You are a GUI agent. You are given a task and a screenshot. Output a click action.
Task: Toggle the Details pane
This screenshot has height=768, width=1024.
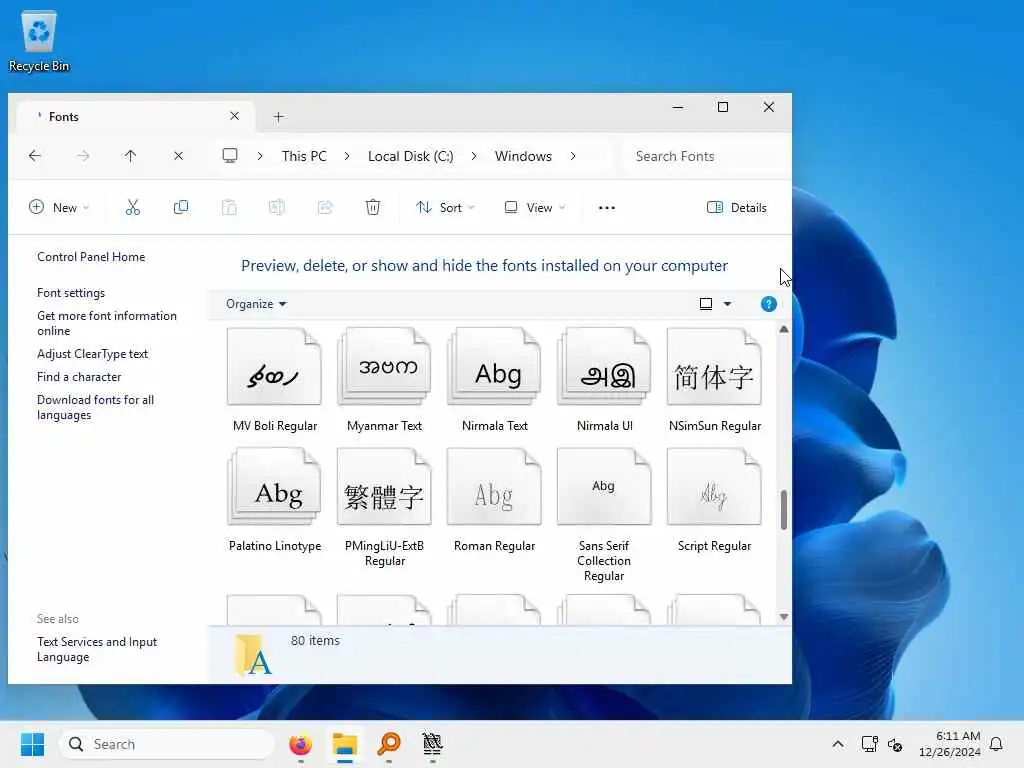click(x=737, y=208)
